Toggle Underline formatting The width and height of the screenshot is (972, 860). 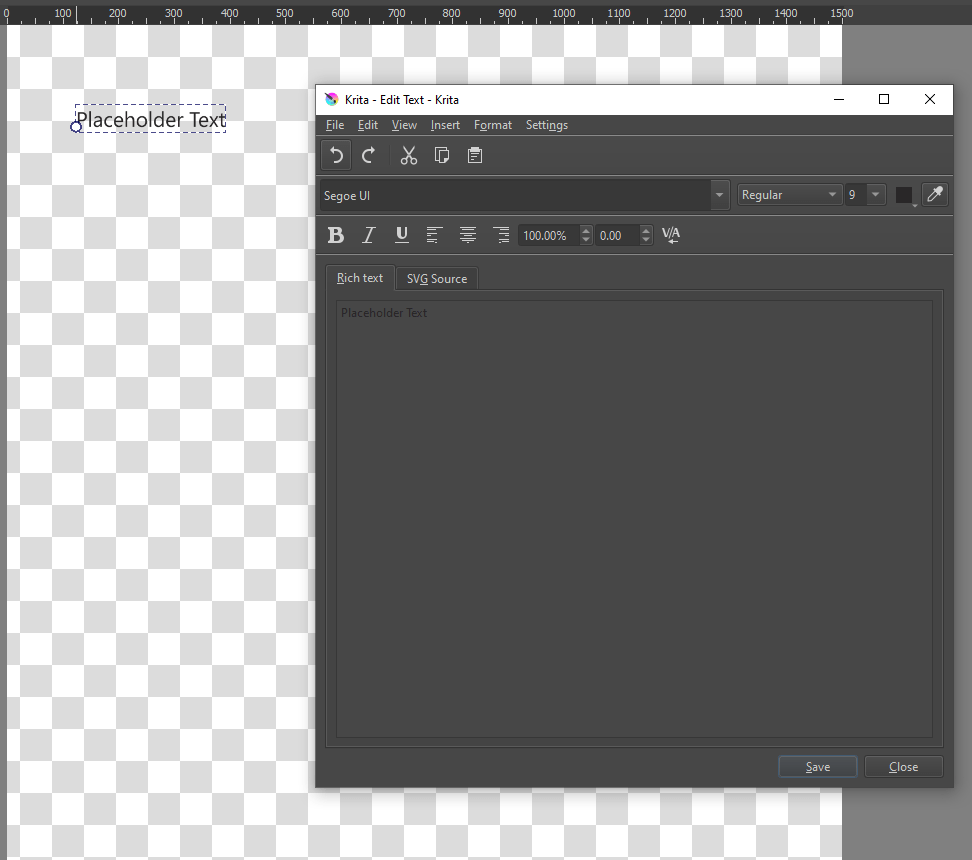pos(402,235)
